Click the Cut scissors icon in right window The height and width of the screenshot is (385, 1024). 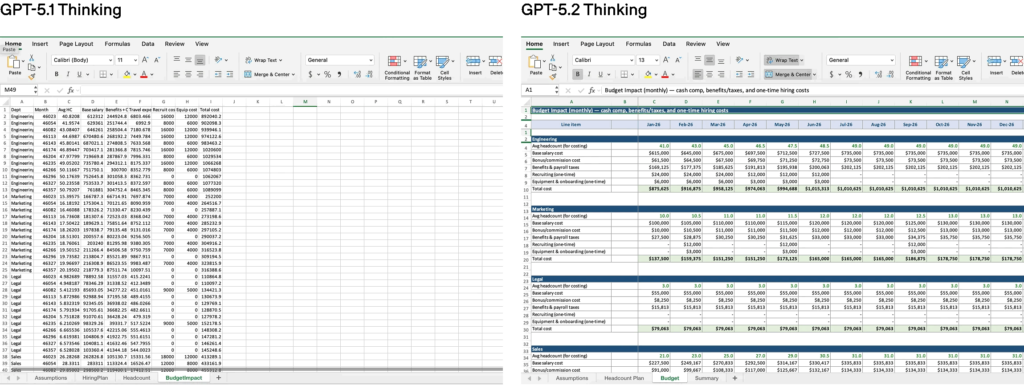click(x=552, y=57)
